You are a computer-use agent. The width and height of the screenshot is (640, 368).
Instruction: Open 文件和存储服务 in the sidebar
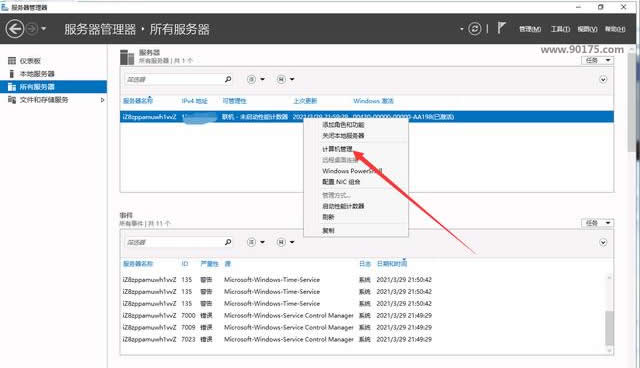(44, 100)
